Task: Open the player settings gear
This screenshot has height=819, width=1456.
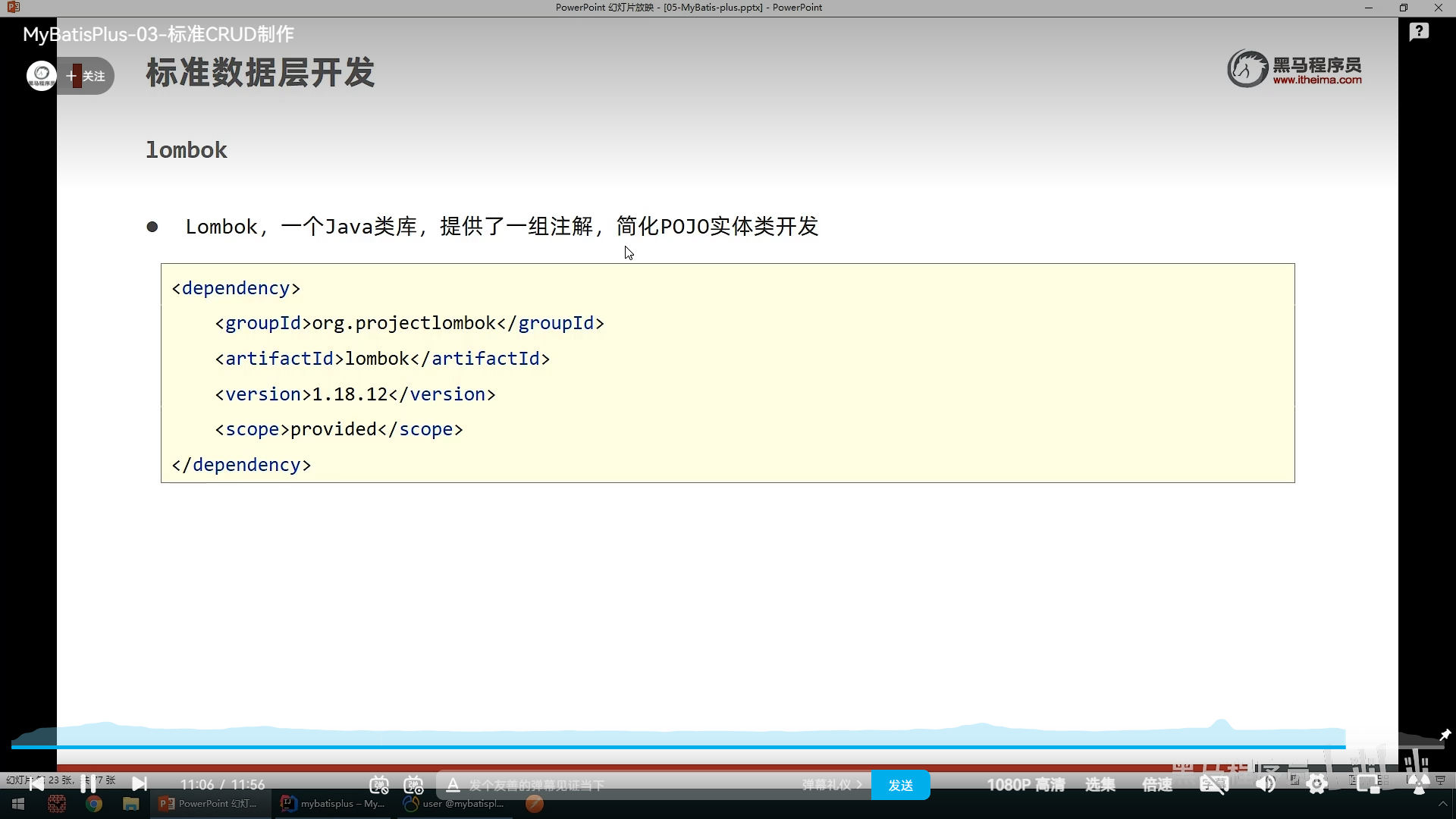Action: pos(1317,785)
